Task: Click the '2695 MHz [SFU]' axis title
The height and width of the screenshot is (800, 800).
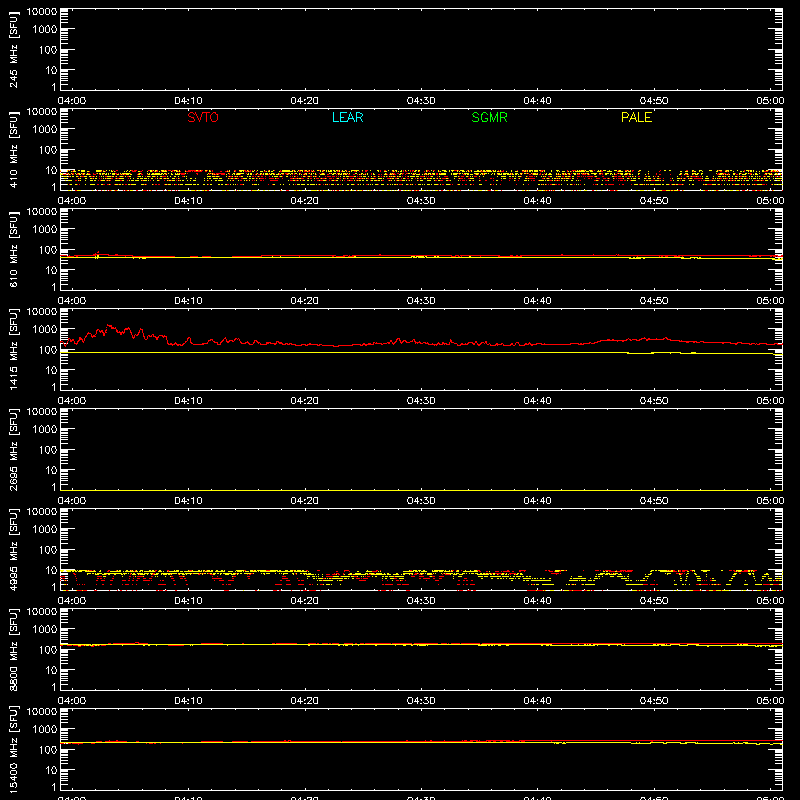Action: [14, 450]
